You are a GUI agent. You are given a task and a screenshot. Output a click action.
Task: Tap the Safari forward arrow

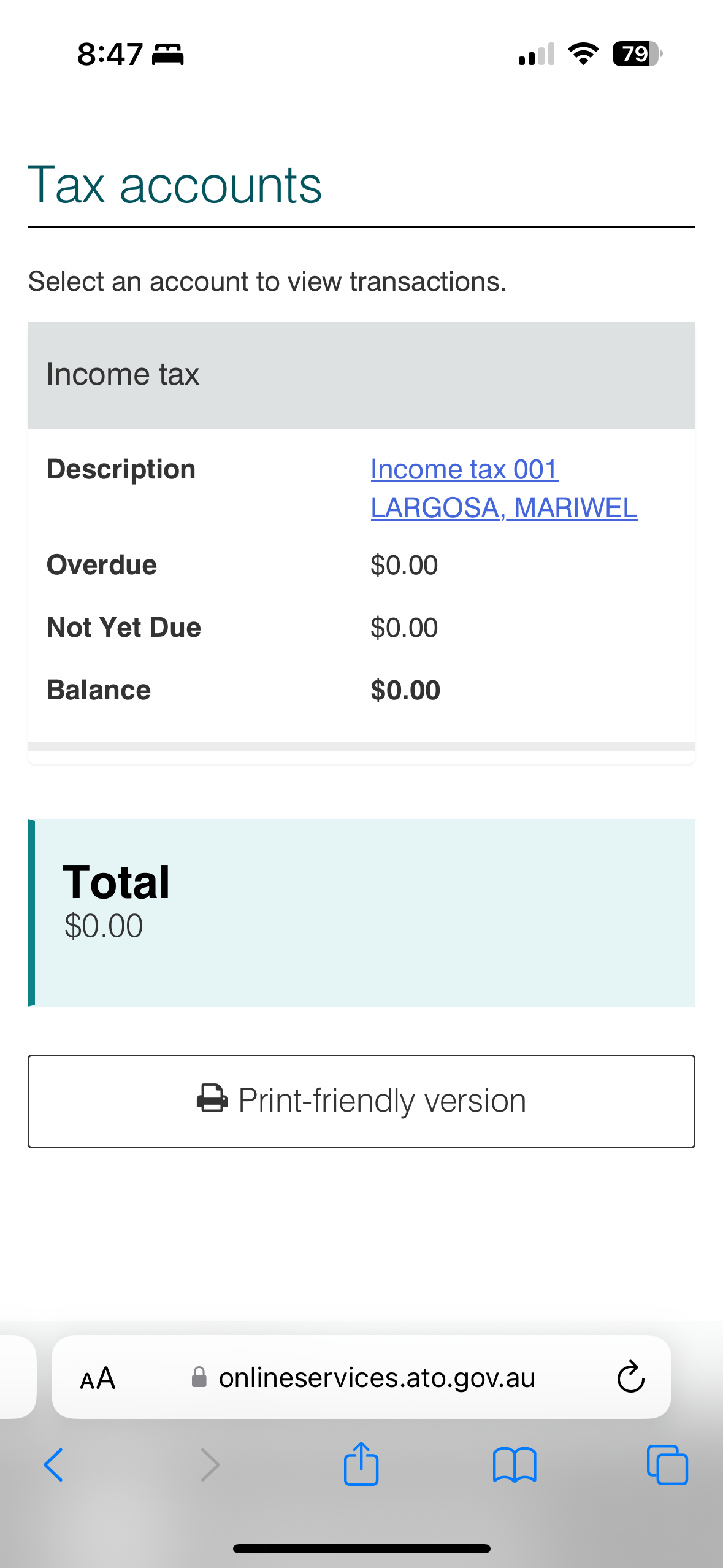click(210, 1465)
